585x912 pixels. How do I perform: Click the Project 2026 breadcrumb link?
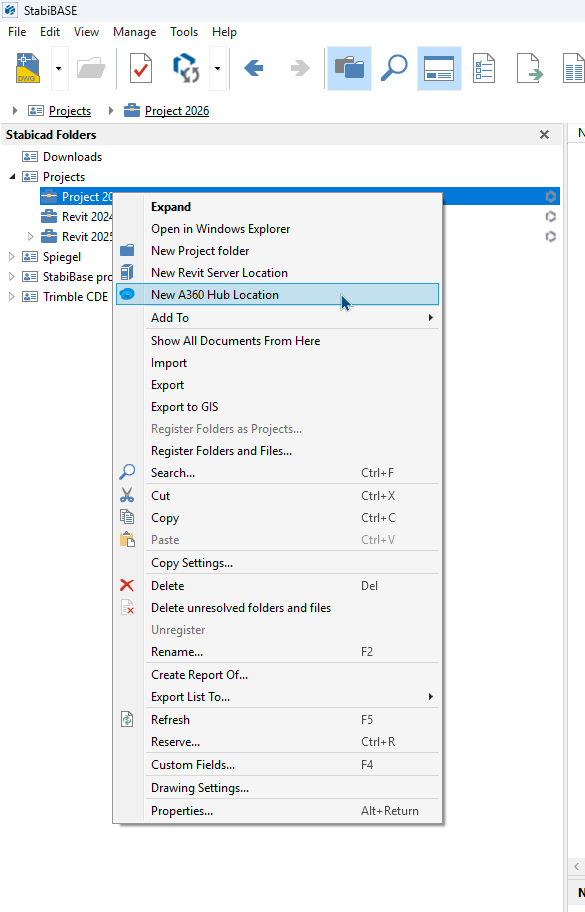click(177, 111)
